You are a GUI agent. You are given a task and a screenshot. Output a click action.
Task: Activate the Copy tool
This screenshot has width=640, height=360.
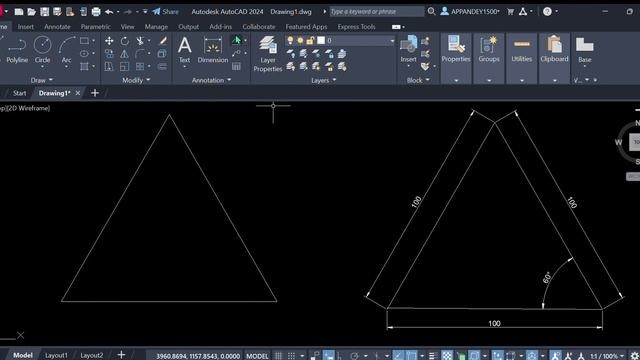(109, 53)
